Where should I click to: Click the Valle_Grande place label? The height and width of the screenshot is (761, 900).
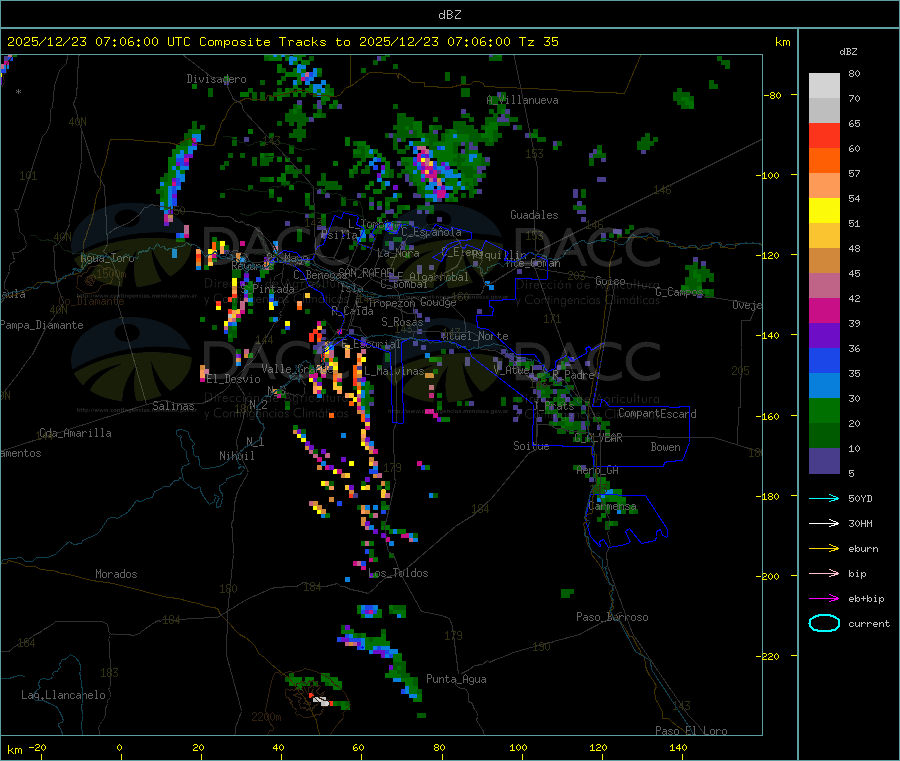tap(297, 369)
